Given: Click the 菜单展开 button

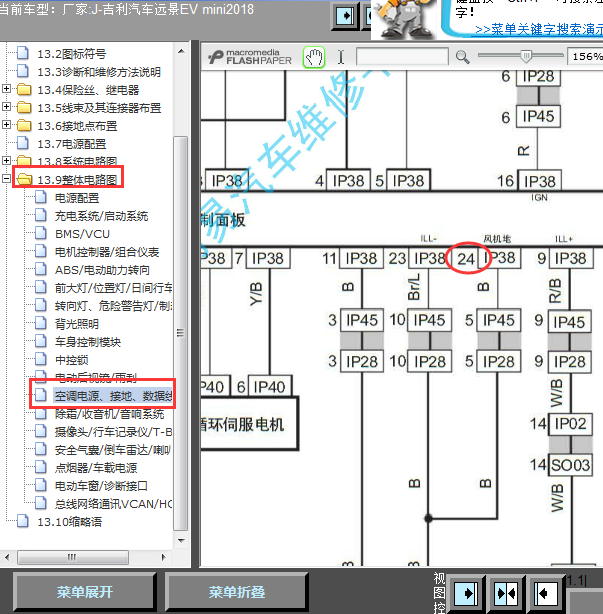Looking at the screenshot, I should click(x=85, y=592).
